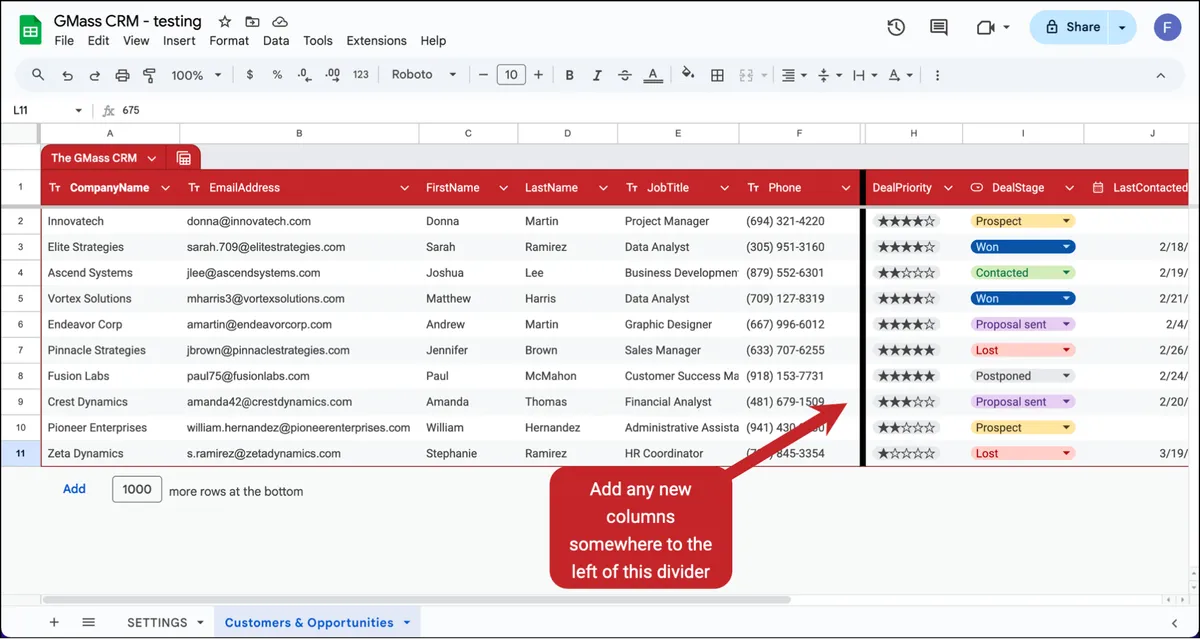Open the fill color bucket
This screenshot has height=639, width=1200.
[688, 75]
